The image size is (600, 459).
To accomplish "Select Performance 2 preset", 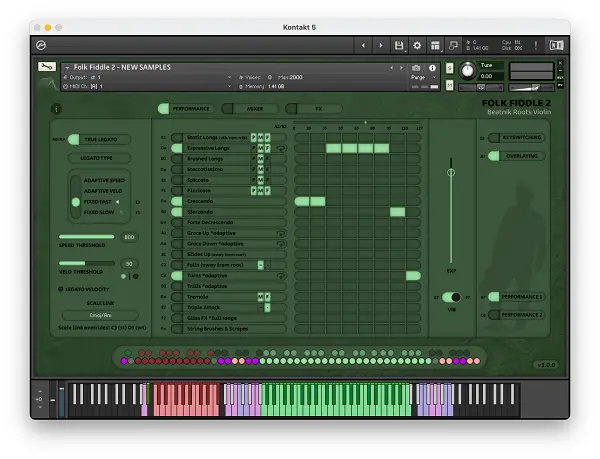I will tap(516, 315).
